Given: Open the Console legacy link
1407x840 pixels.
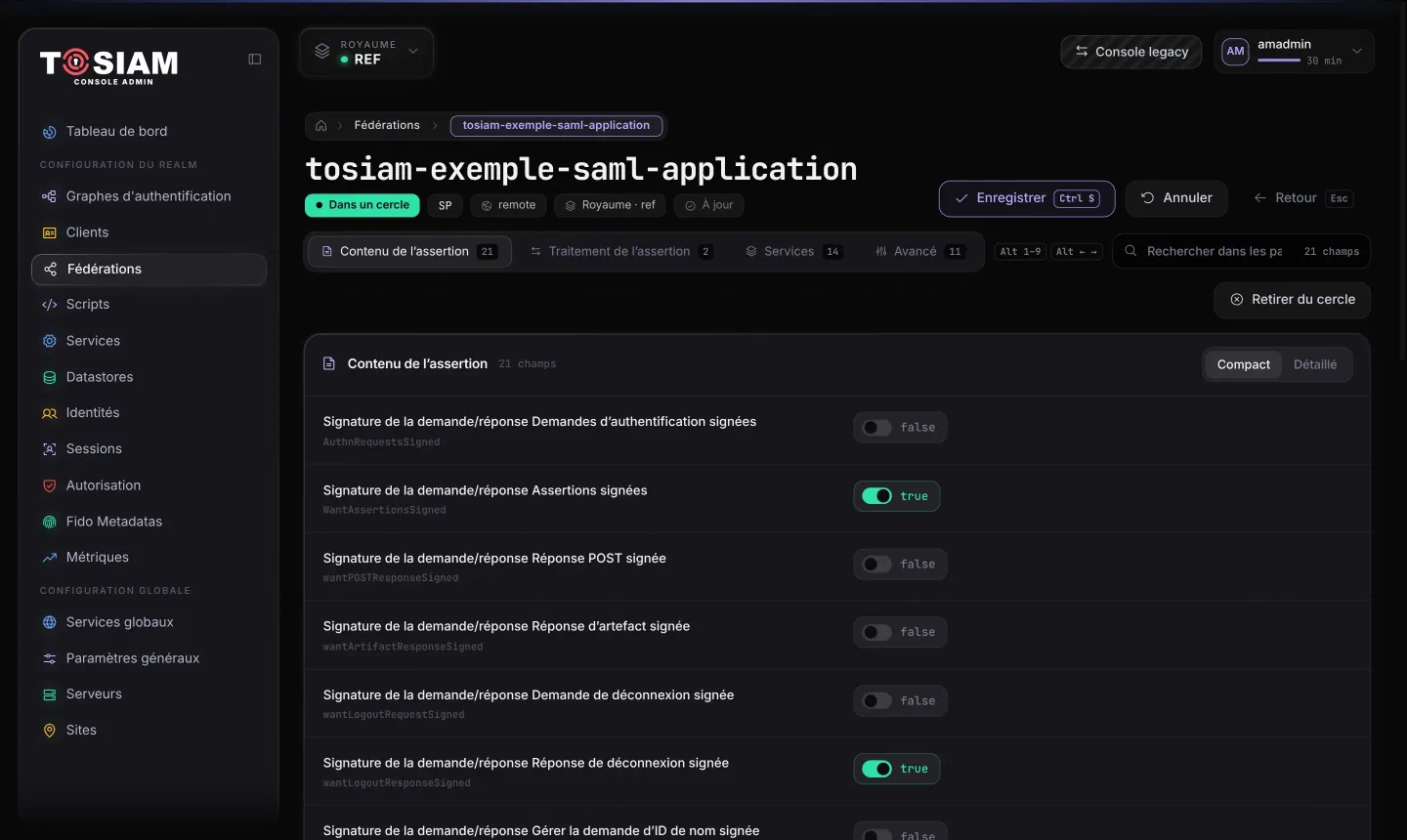Looking at the screenshot, I should click(x=1131, y=52).
